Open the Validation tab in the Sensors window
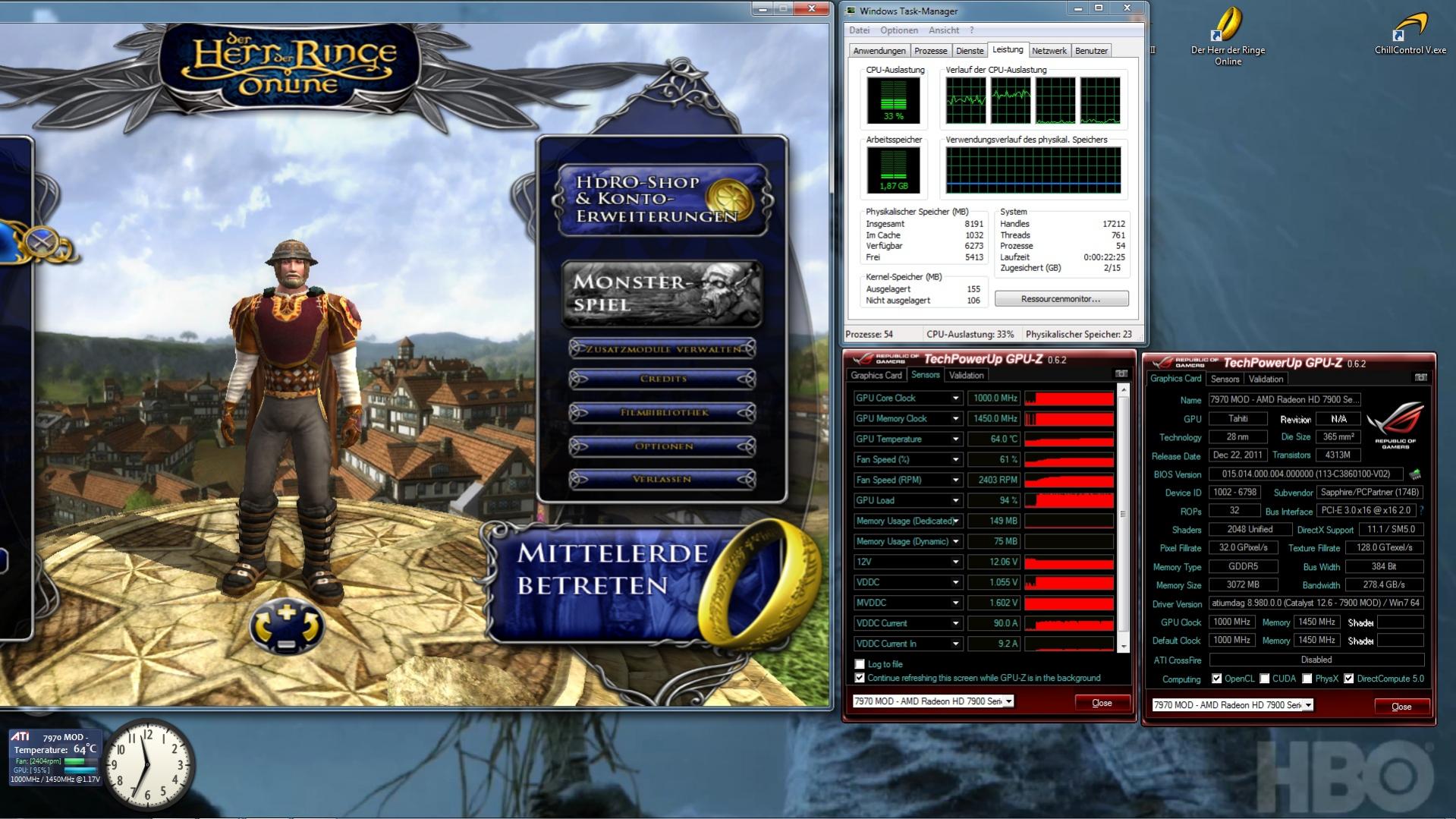Screen dimensions: 1456x819 click(x=966, y=375)
